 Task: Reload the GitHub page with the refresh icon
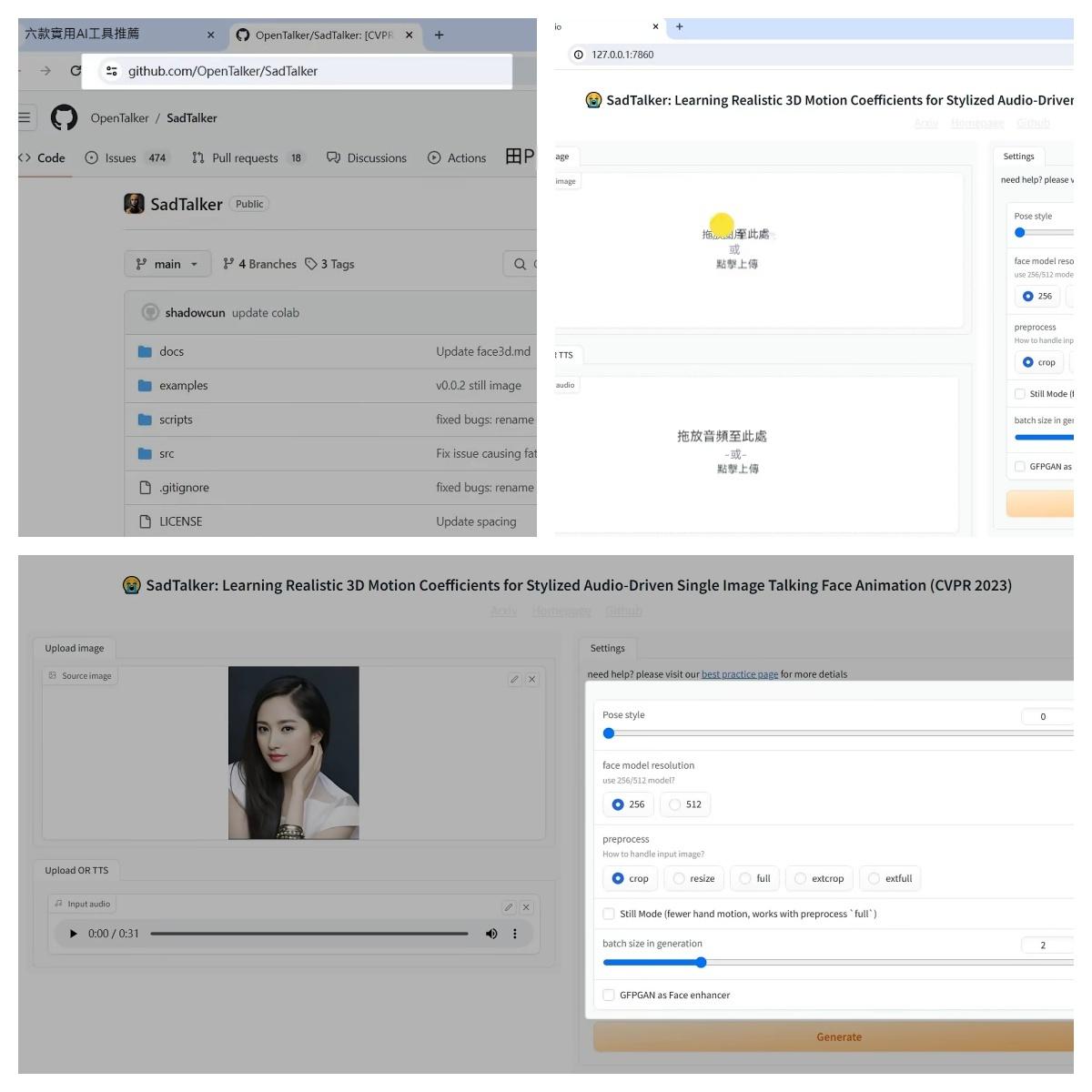pyautogui.click(x=76, y=70)
